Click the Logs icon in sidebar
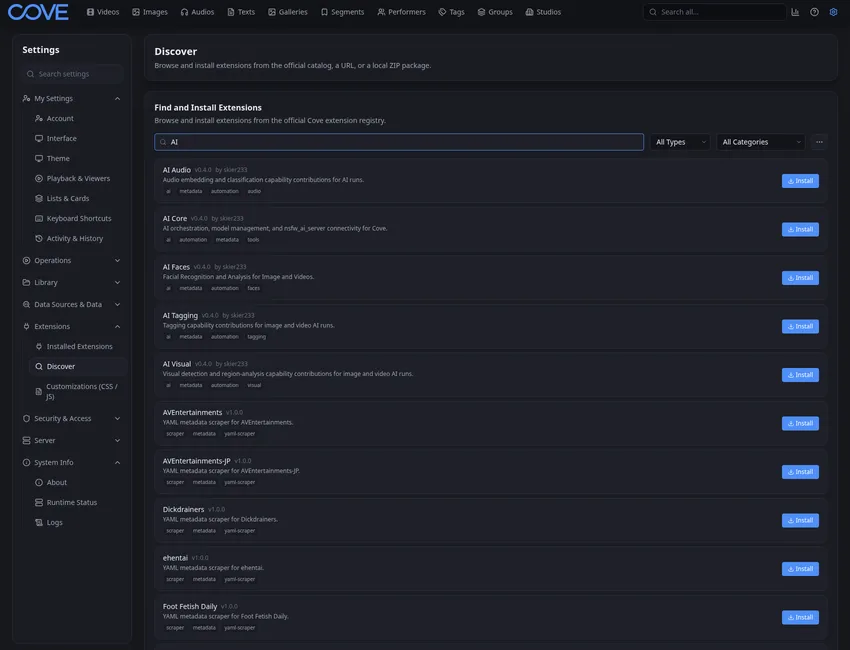The height and width of the screenshot is (650, 850). coord(38,523)
